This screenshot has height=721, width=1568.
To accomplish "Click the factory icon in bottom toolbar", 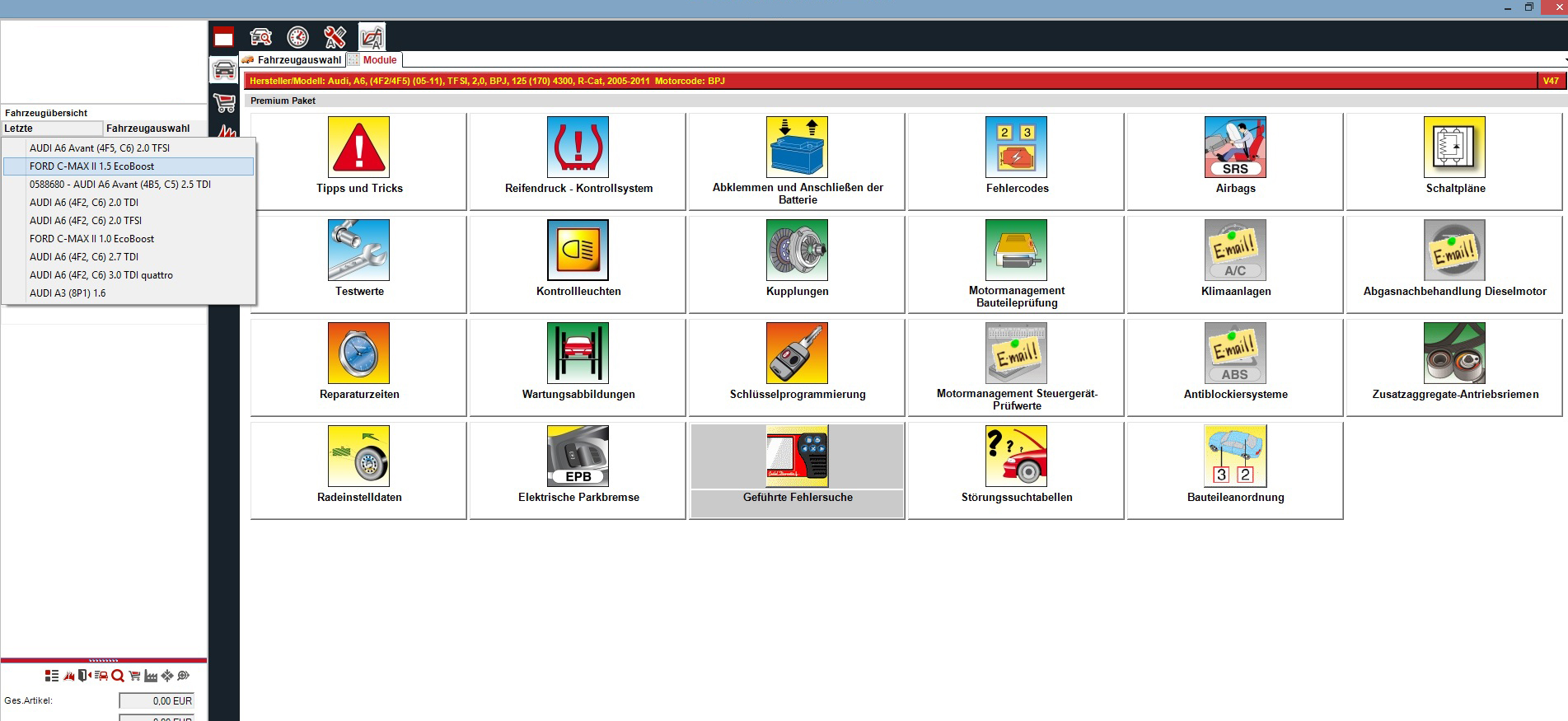I will (151, 676).
